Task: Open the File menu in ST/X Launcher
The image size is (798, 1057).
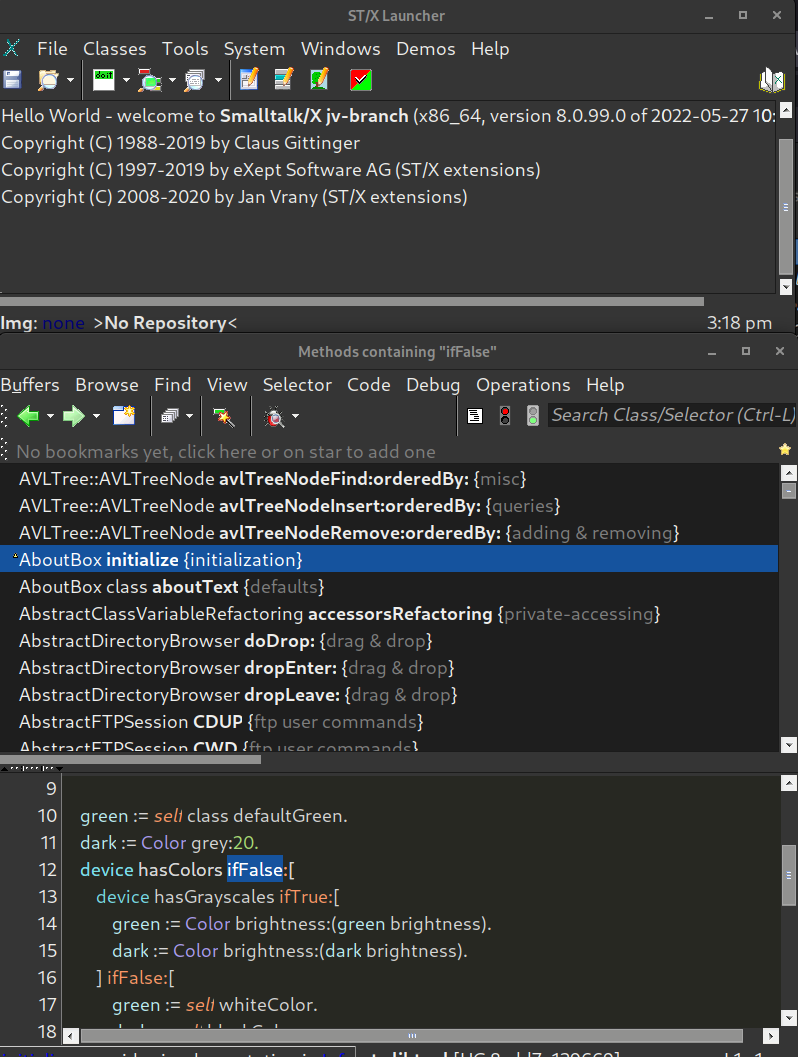Action: [52, 49]
